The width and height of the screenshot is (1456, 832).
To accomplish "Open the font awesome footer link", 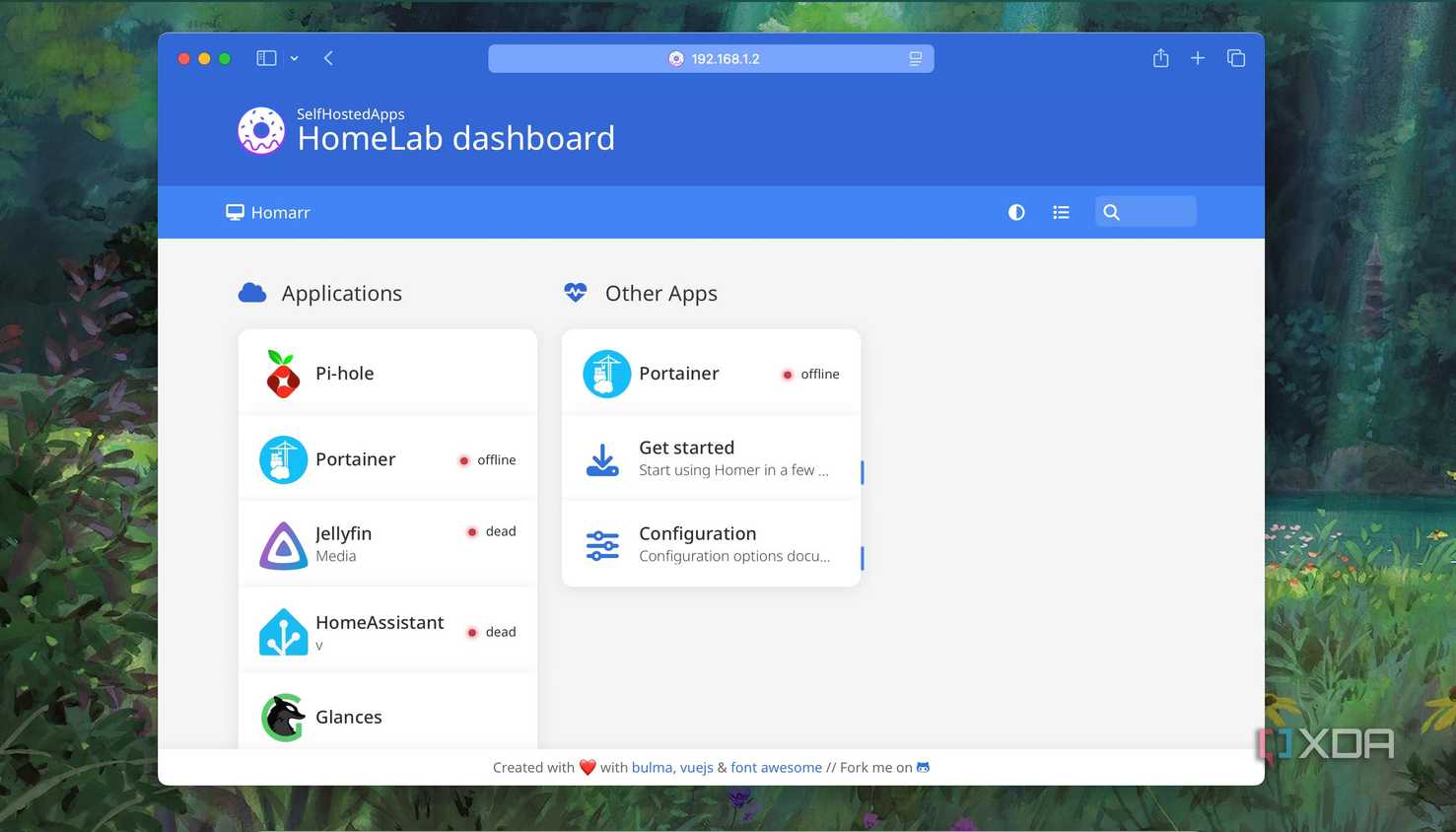I will click(776, 767).
